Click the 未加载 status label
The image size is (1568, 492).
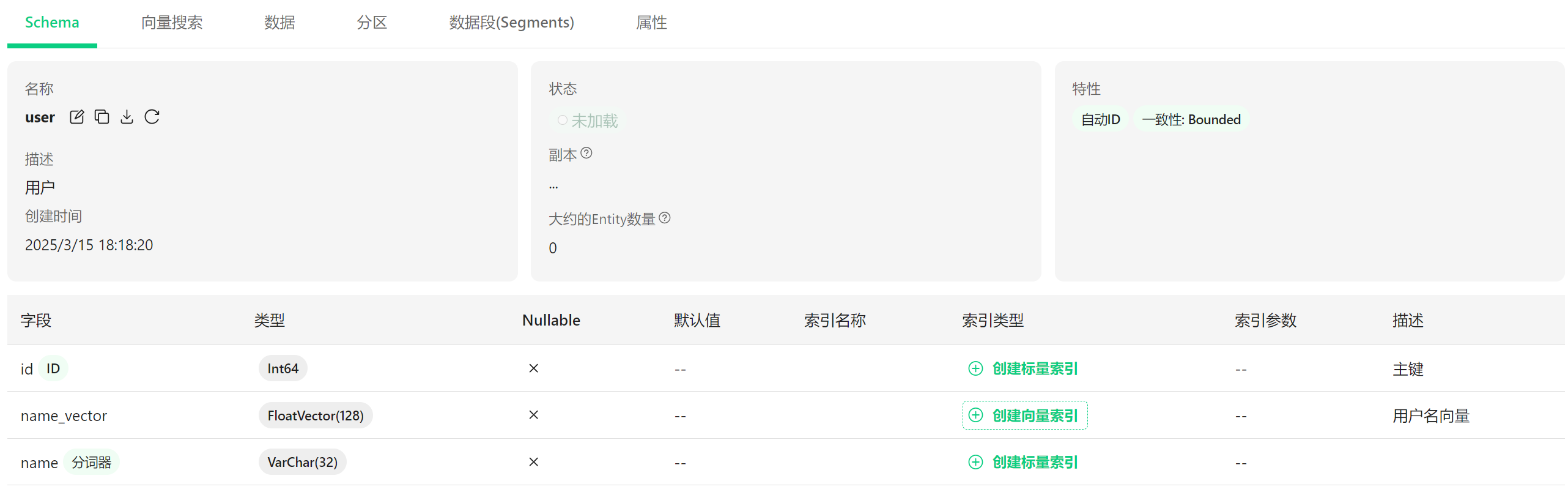(594, 121)
